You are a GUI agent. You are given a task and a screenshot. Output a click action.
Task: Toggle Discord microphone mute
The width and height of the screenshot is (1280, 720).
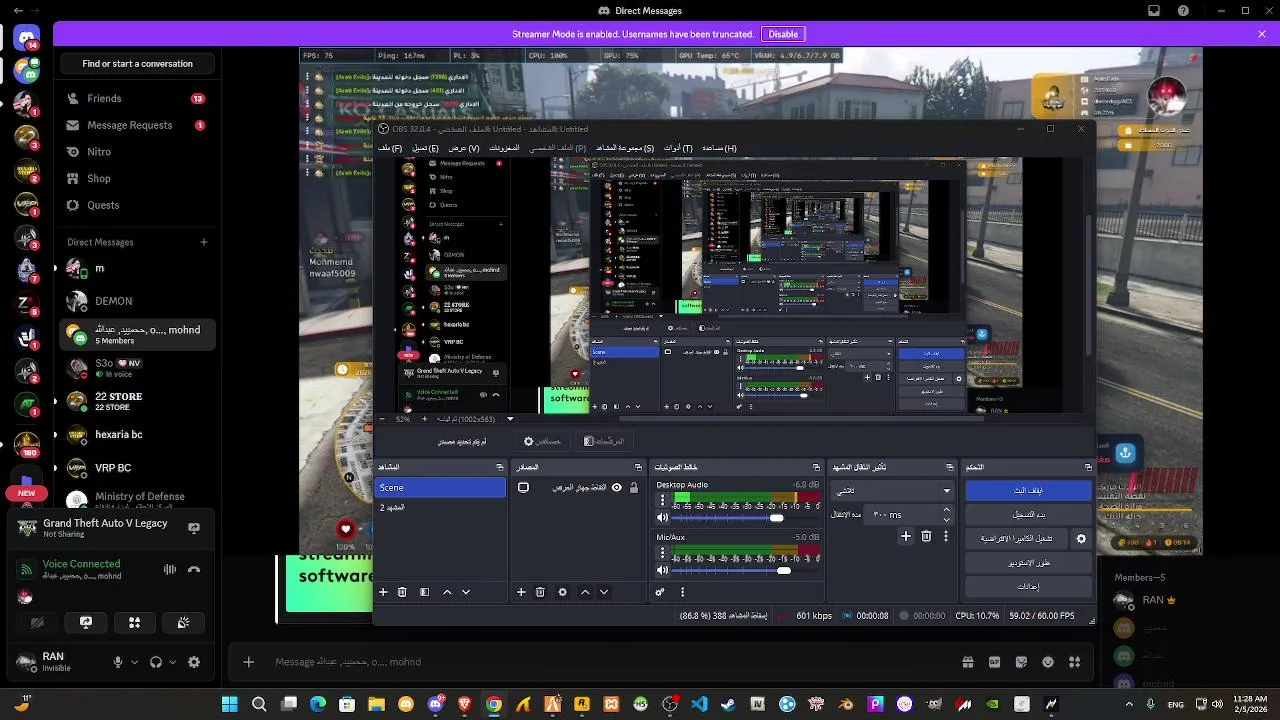point(118,662)
